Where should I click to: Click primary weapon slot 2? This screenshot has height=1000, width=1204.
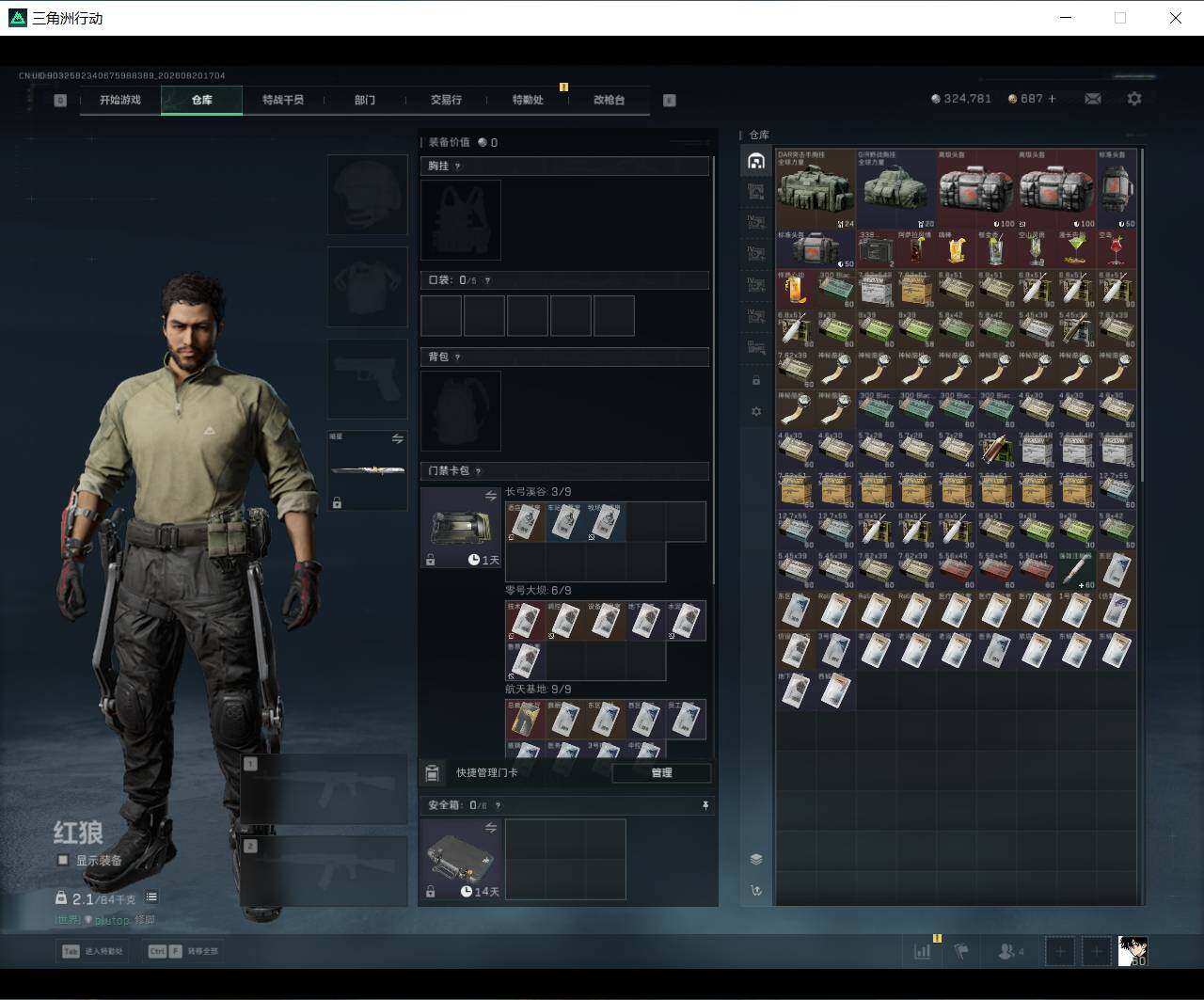[x=324, y=871]
